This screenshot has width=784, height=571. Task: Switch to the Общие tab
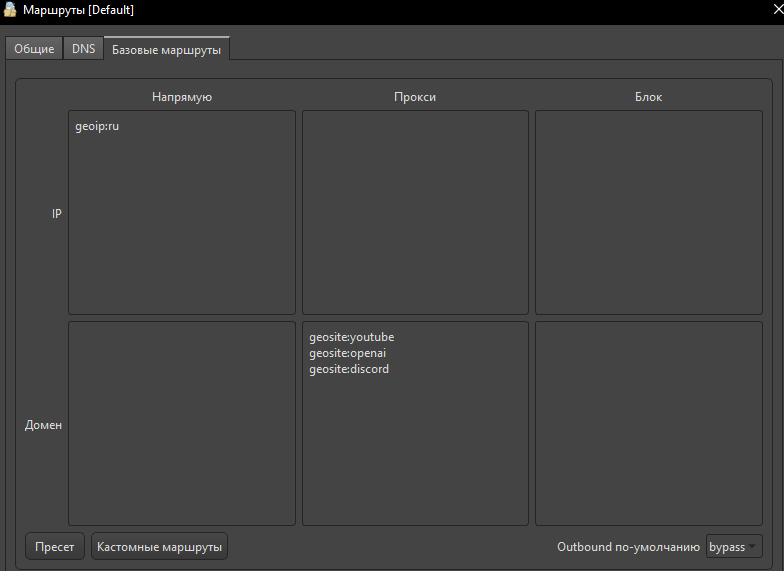[34, 48]
